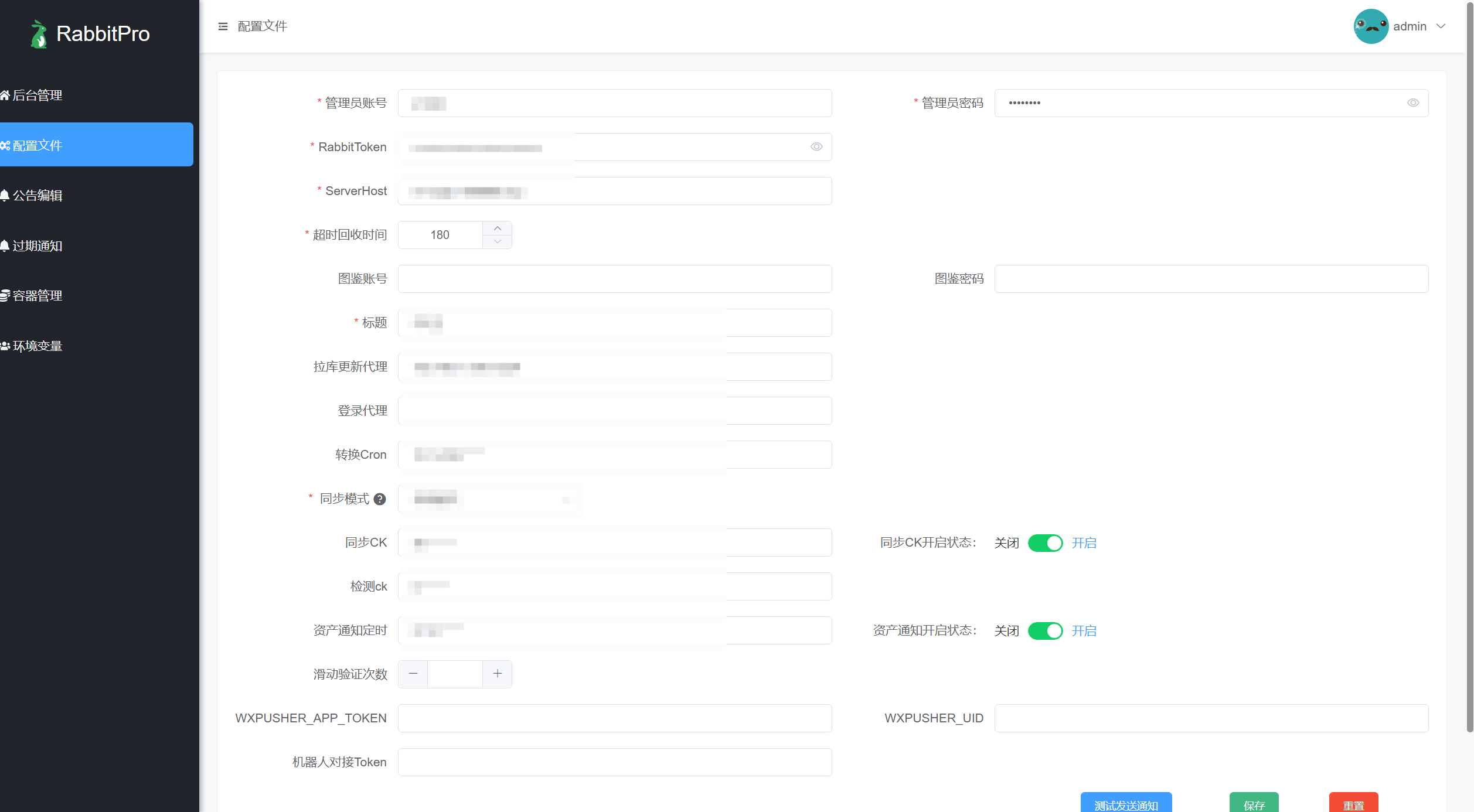The height and width of the screenshot is (812, 1474).
Task: Click the RabbitPro title text
Action: click(103, 34)
